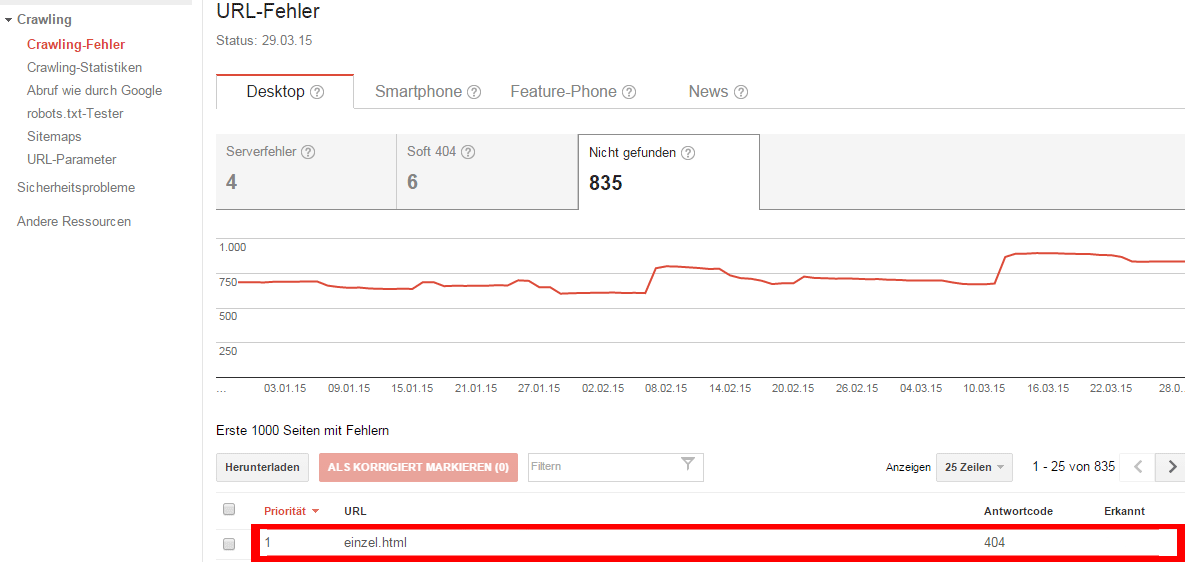Click the chart date label 08.02.15
This screenshot has height=562, width=1185.
pos(665,388)
